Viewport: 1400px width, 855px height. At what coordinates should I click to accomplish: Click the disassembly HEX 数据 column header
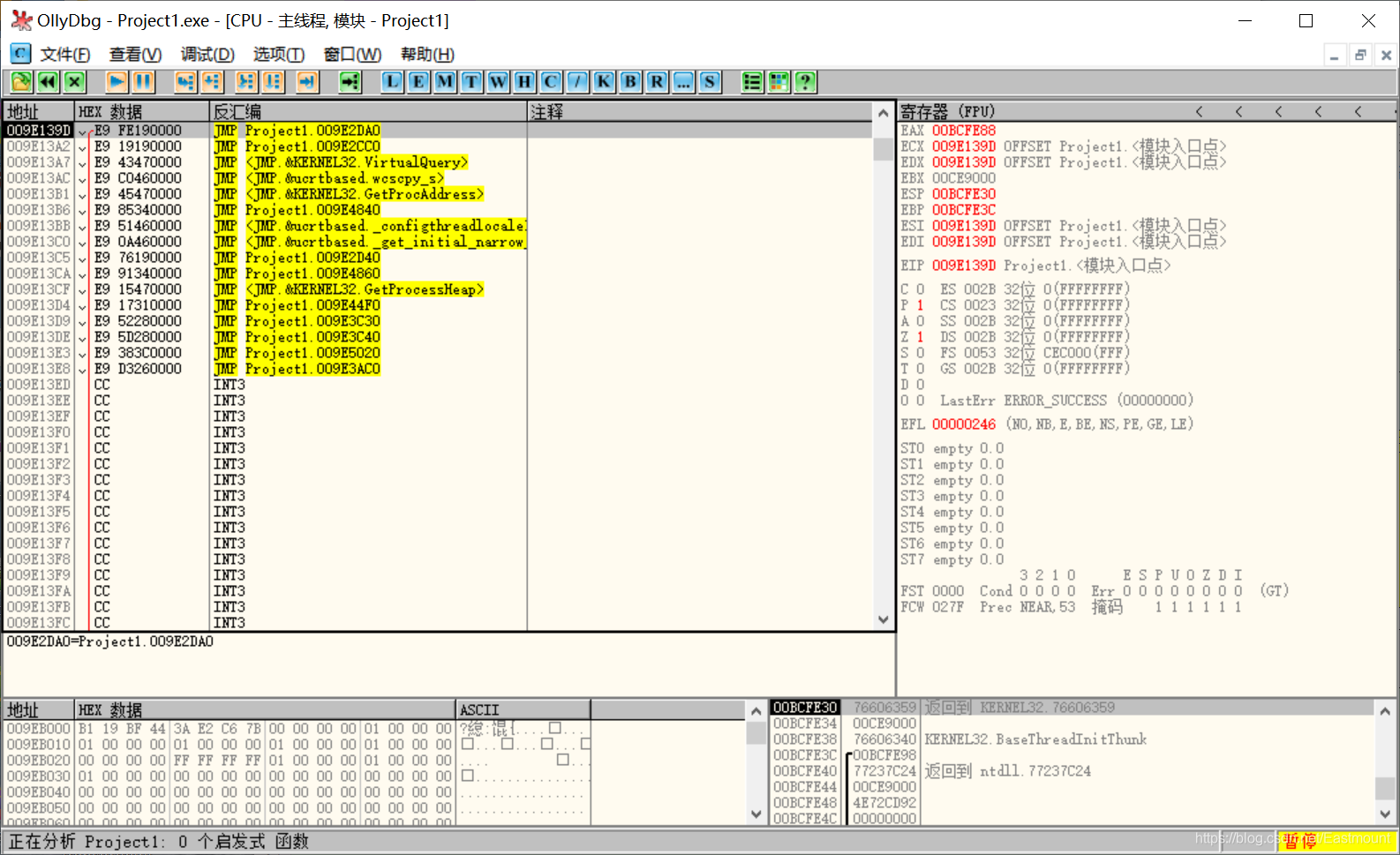[x=142, y=111]
